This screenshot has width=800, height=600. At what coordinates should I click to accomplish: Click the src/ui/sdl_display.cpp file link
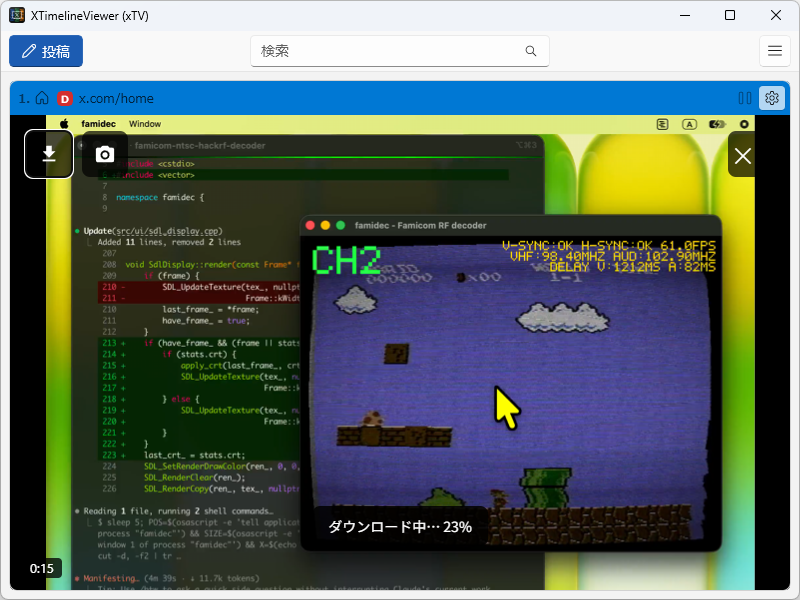tap(168, 231)
